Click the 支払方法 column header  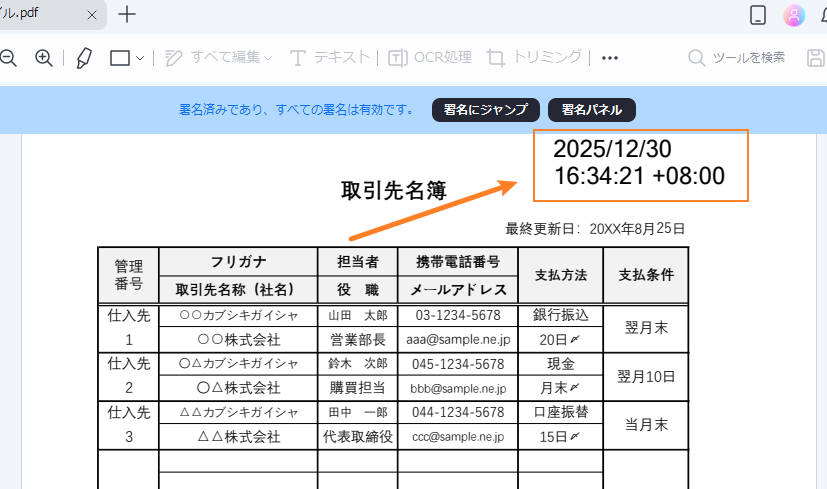[561, 275]
